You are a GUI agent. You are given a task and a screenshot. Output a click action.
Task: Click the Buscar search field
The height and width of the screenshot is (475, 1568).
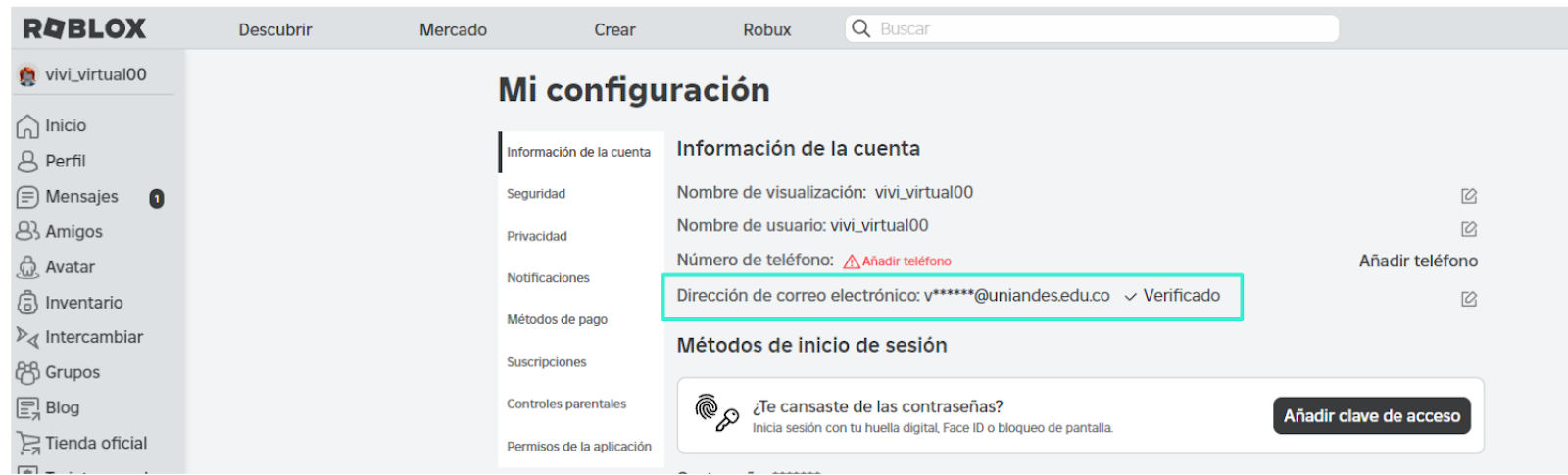1092,28
